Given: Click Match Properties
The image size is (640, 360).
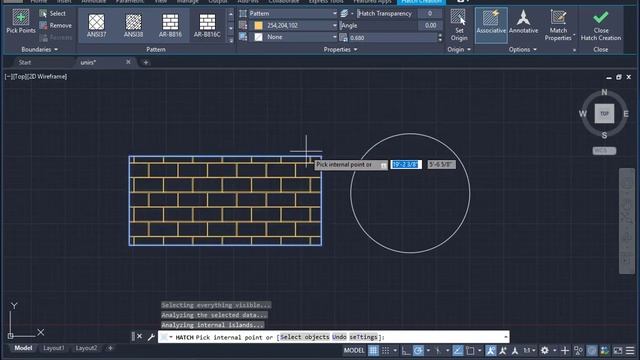Looking at the screenshot, I should click(x=558, y=25).
